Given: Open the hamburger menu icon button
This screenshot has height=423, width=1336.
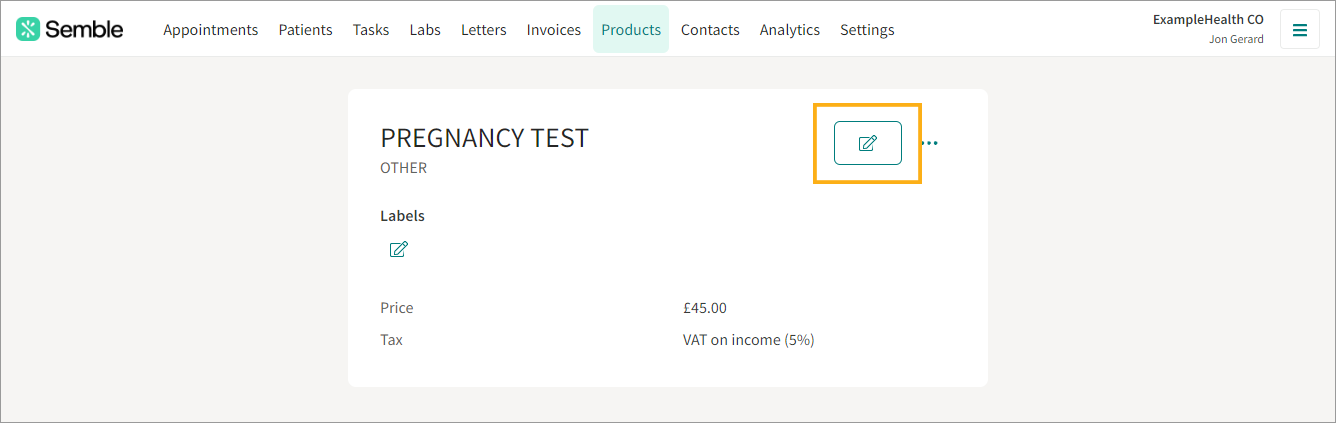Looking at the screenshot, I should tap(1300, 29).
